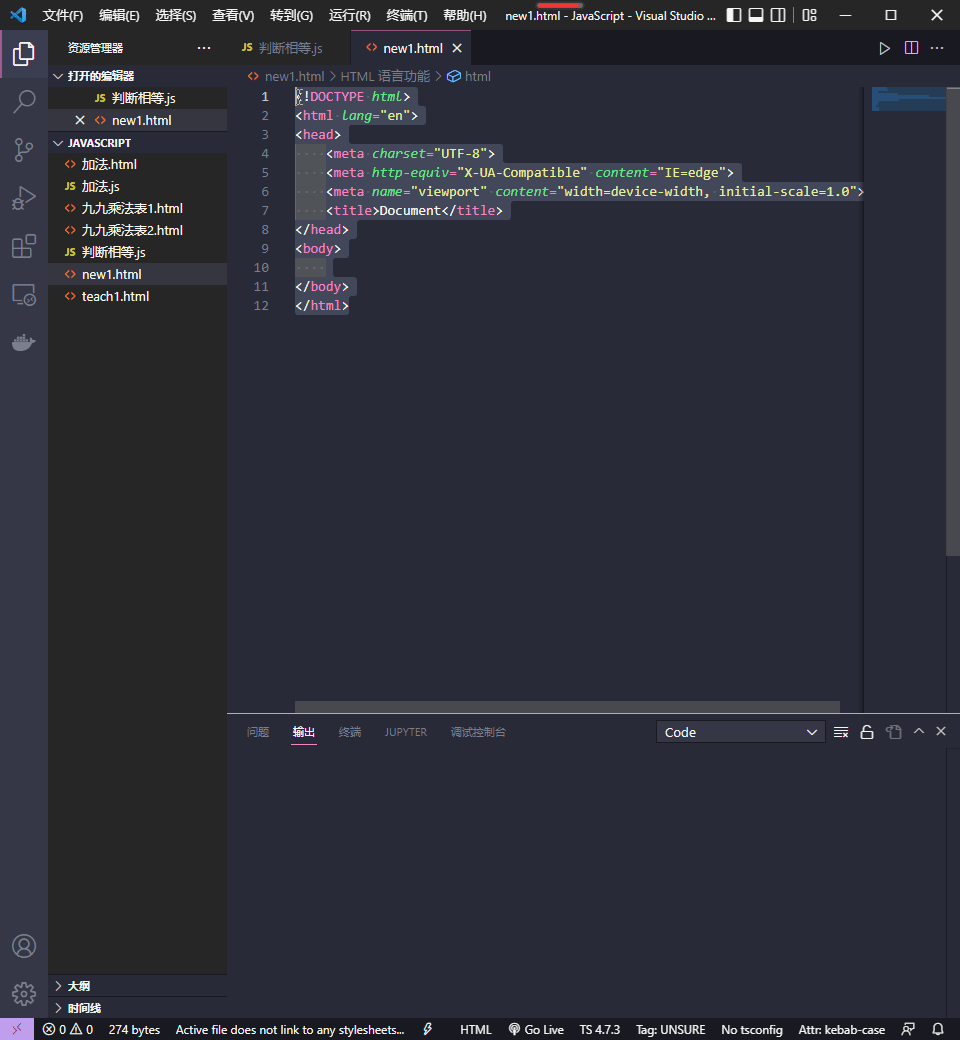Open the 转到(G) menu
Viewport: 960px width, 1040px height.
tap(291, 15)
